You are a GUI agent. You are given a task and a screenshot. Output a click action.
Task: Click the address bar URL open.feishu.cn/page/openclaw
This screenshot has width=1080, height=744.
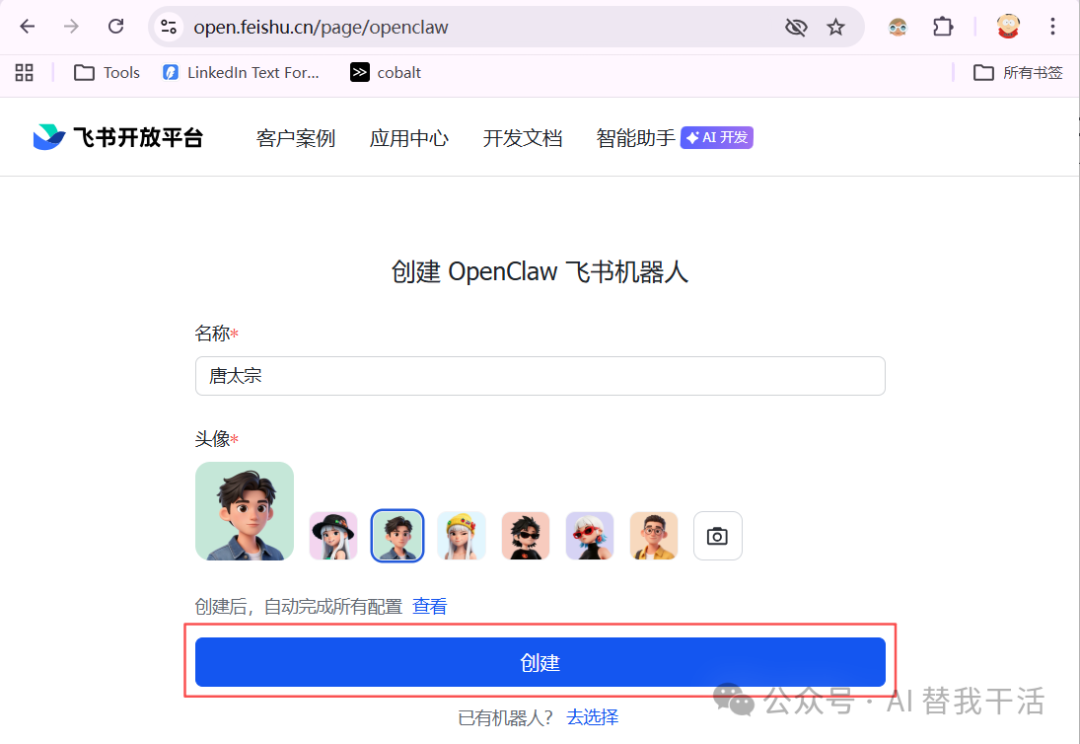(321, 28)
